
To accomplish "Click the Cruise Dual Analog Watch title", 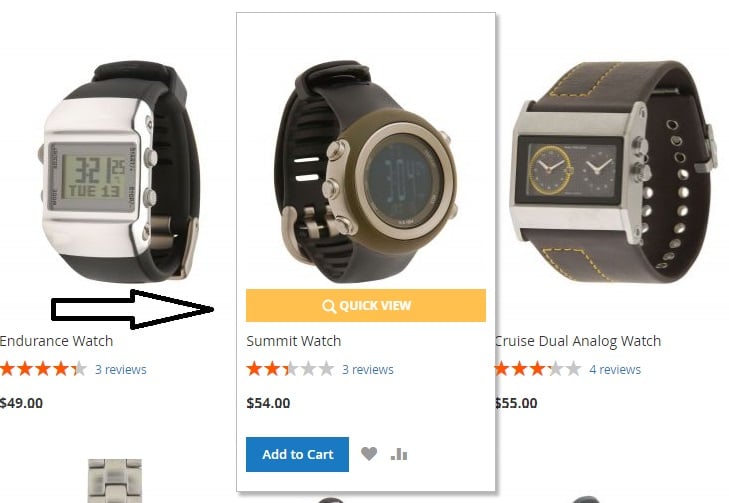I will (578, 341).
